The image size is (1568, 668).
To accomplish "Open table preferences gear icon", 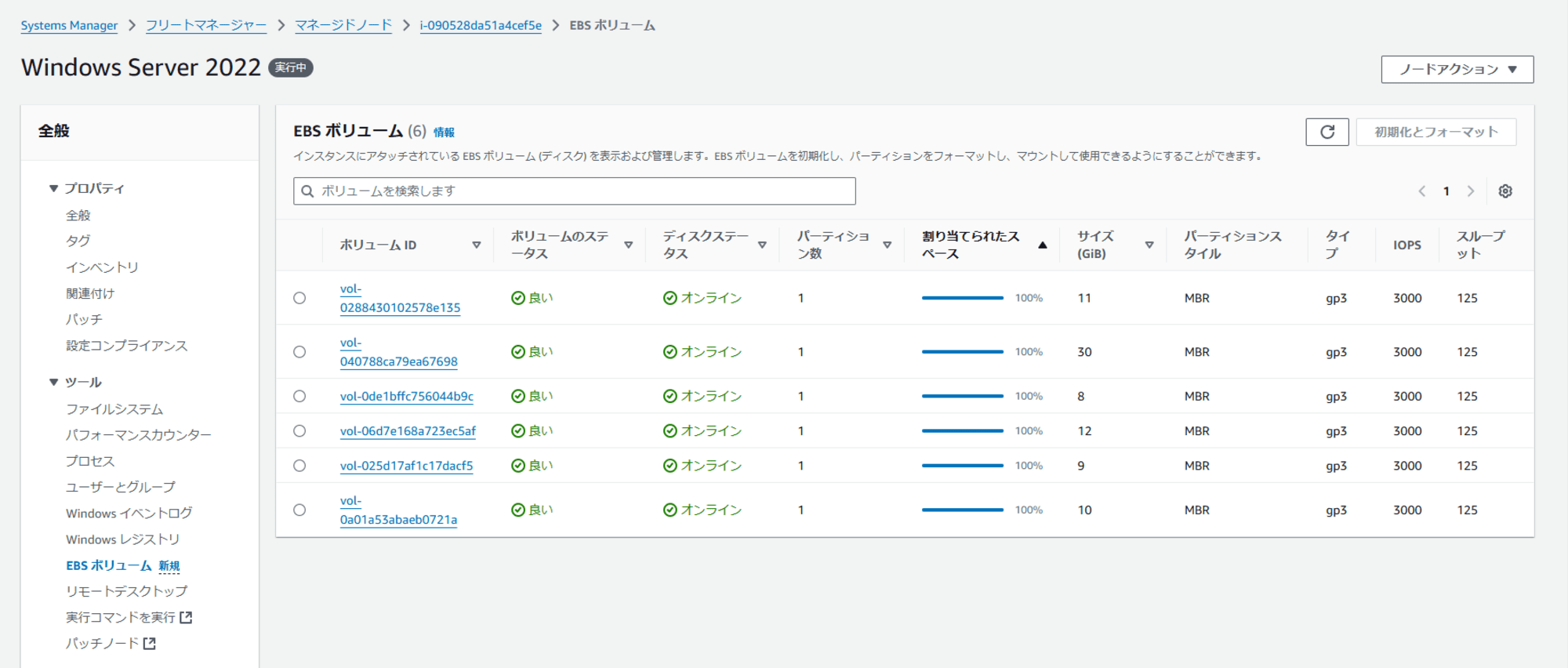I will (1505, 191).
